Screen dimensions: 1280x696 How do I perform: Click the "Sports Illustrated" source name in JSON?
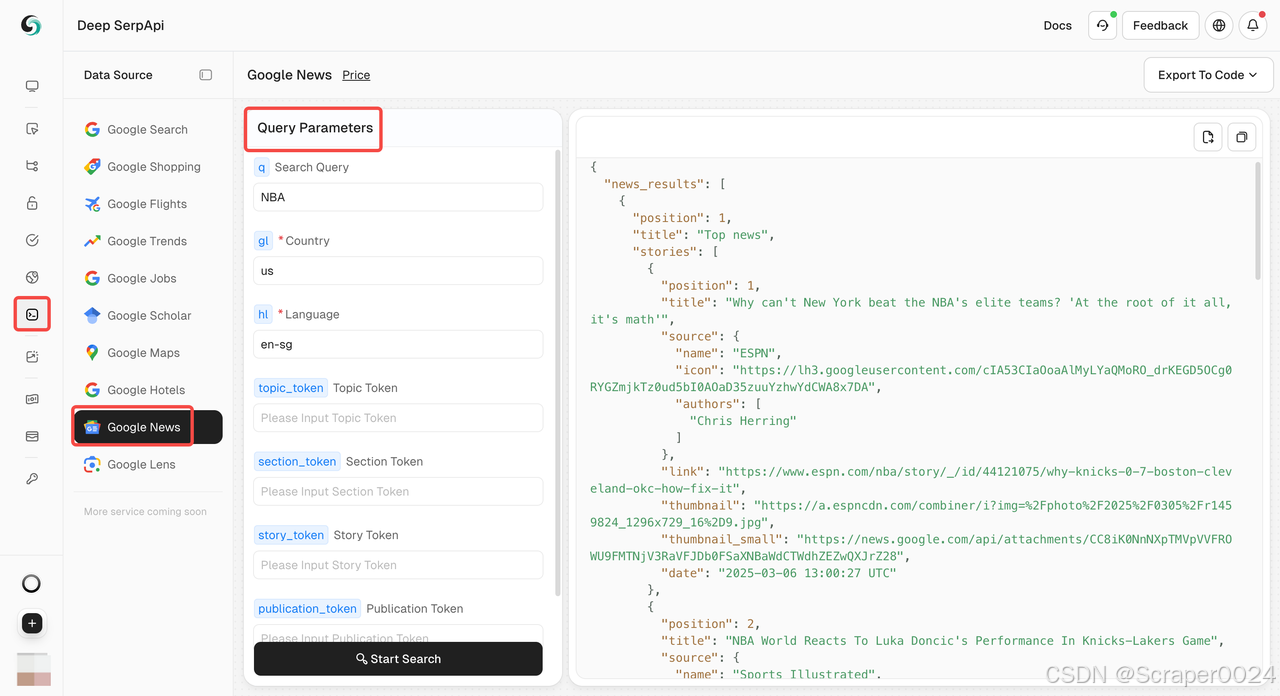(804, 675)
